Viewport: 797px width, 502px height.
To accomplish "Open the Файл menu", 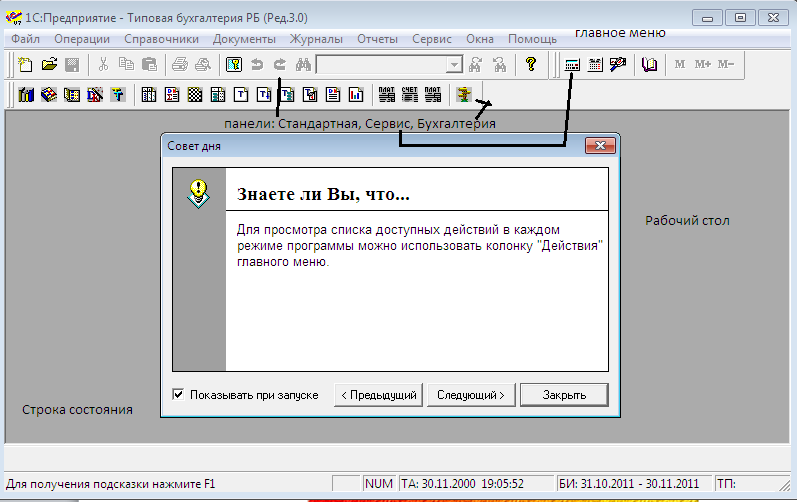I will click(x=25, y=39).
